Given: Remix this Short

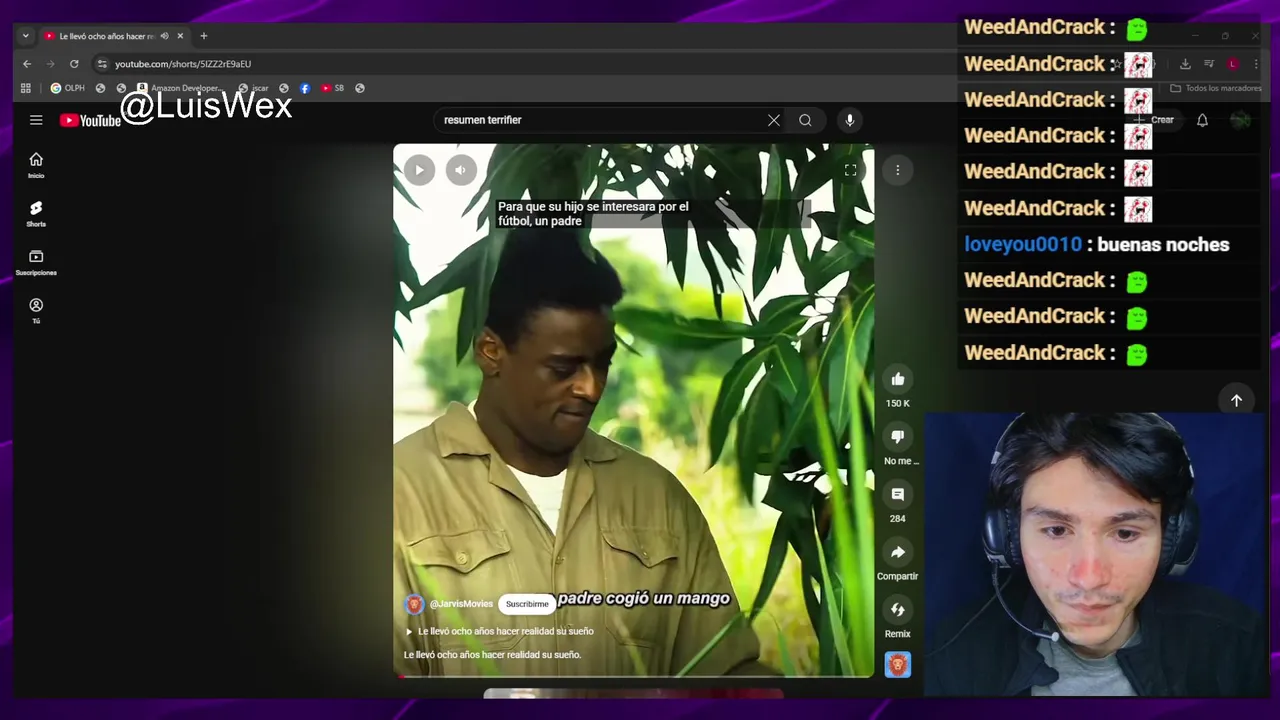Looking at the screenshot, I should [898, 610].
